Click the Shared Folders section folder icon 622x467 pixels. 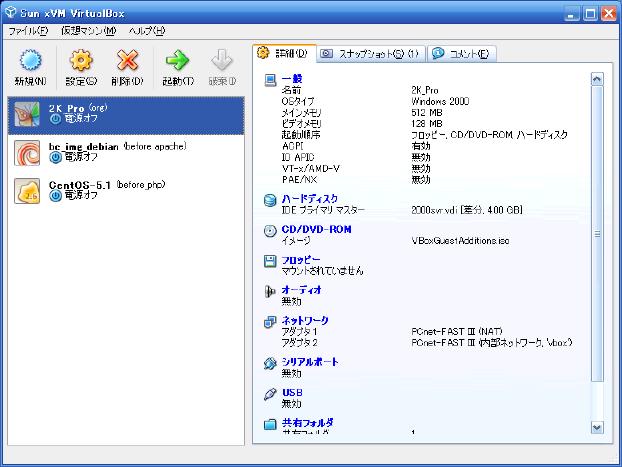pyautogui.click(x=270, y=424)
